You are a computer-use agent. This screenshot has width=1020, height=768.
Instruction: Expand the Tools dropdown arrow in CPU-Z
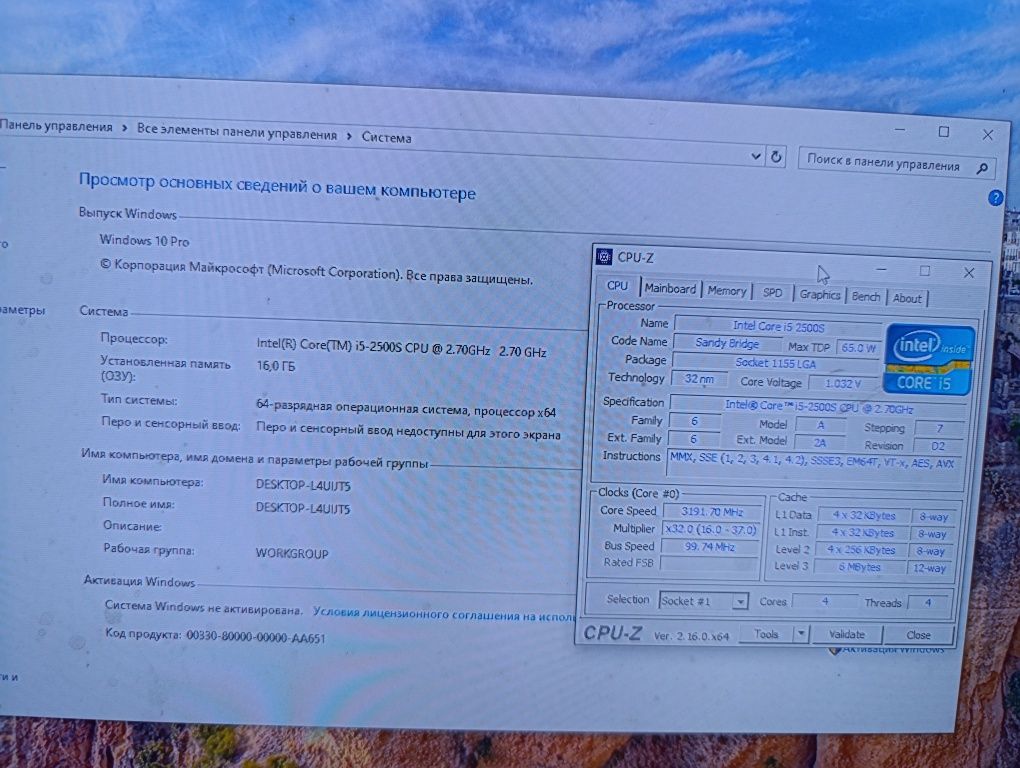801,634
